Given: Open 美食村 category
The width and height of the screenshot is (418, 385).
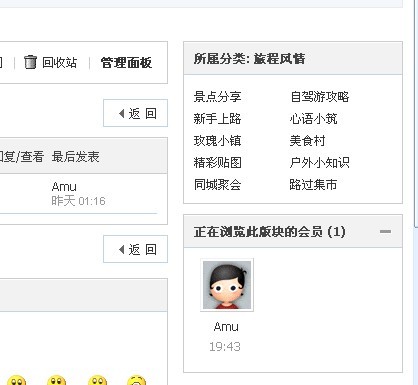Looking at the screenshot, I should pos(307,140).
